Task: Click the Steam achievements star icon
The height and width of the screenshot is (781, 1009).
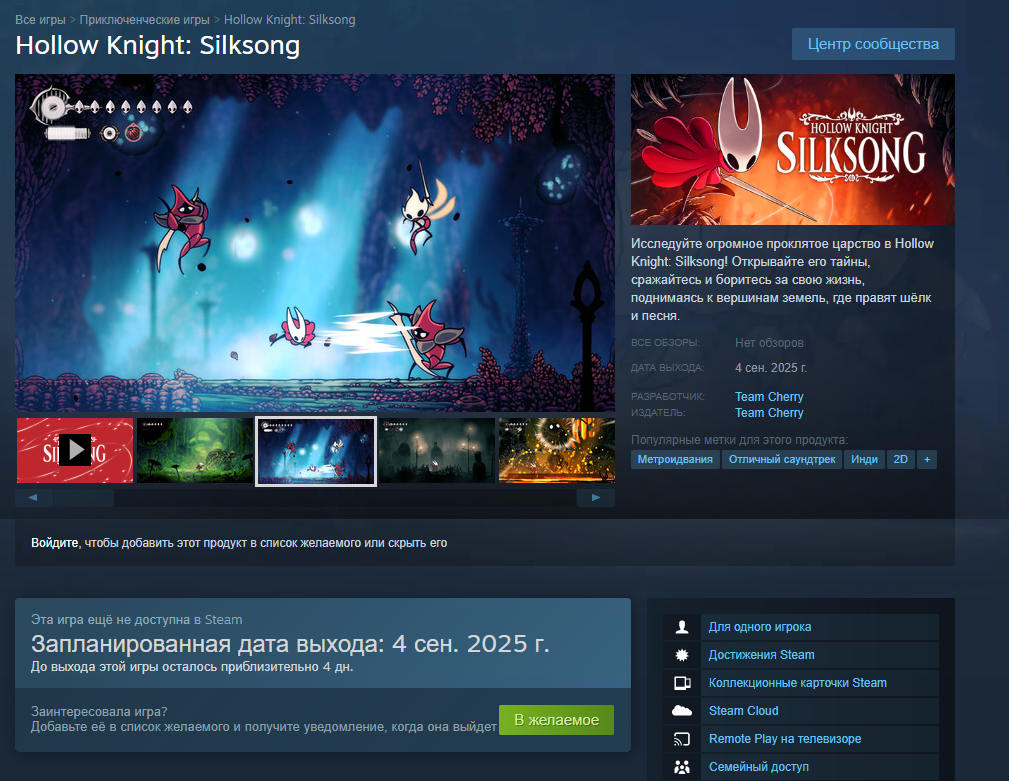Action: click(x=682, y=655)
